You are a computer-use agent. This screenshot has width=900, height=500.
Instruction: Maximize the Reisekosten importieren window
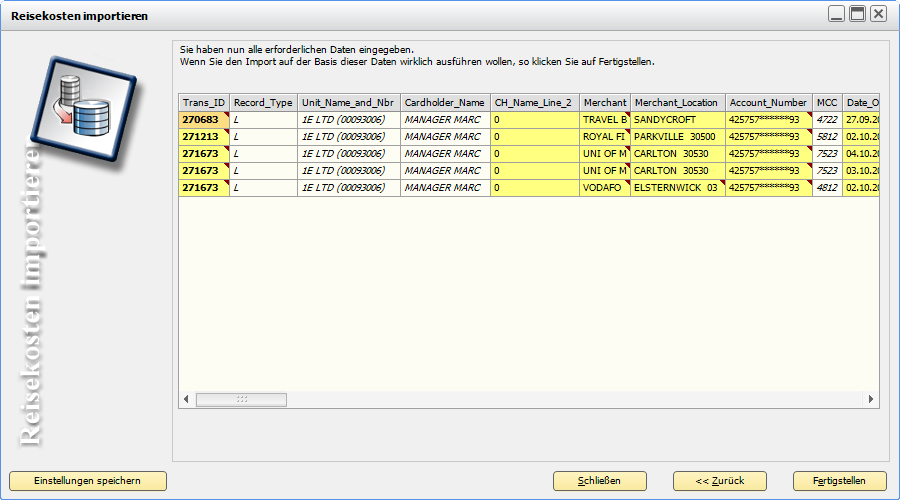click(857, 13)
